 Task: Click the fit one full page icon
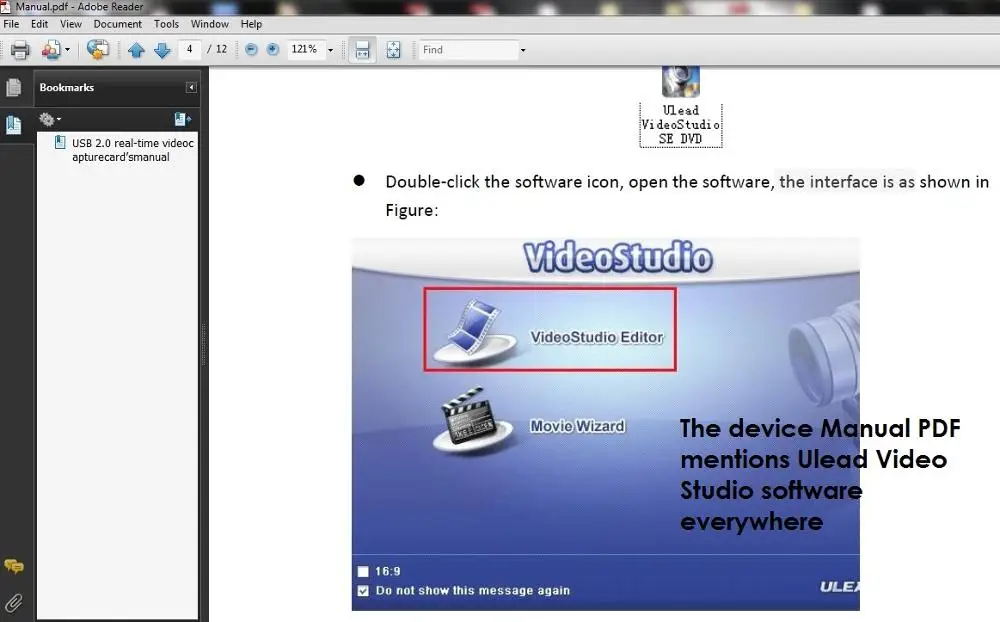393,50
